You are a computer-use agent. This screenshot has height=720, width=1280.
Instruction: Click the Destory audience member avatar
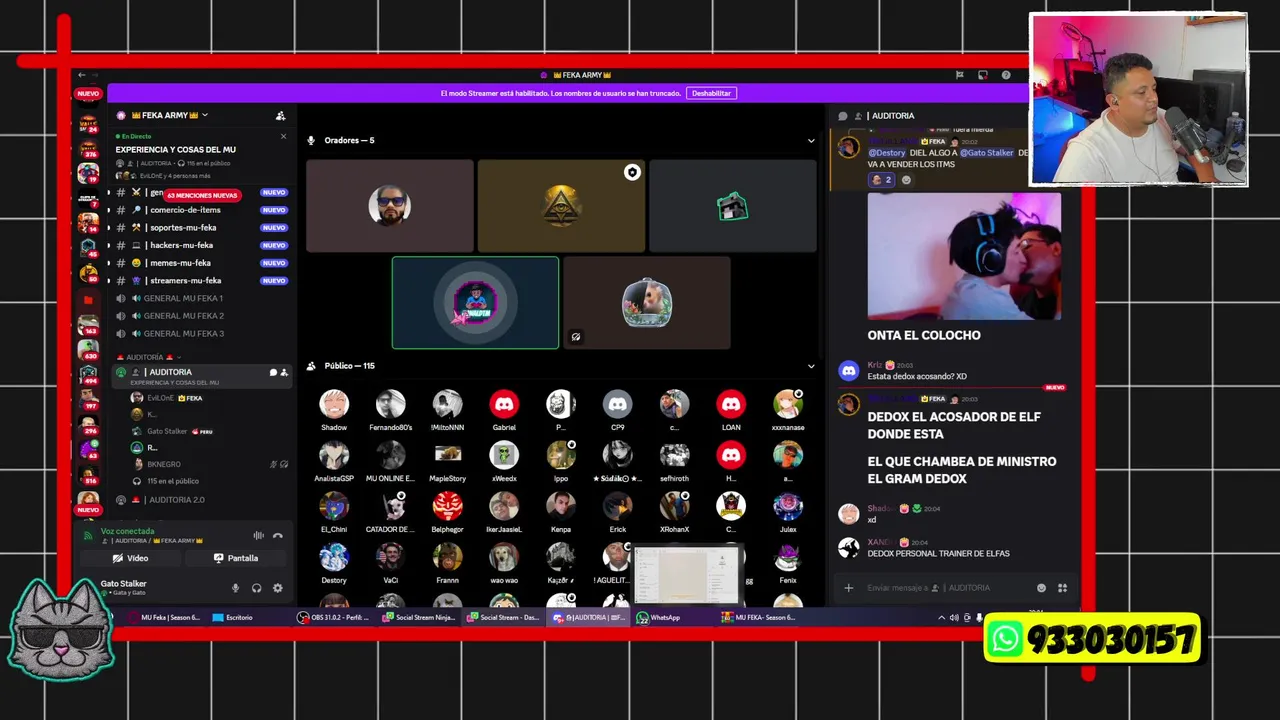click(x=334, y=557)
